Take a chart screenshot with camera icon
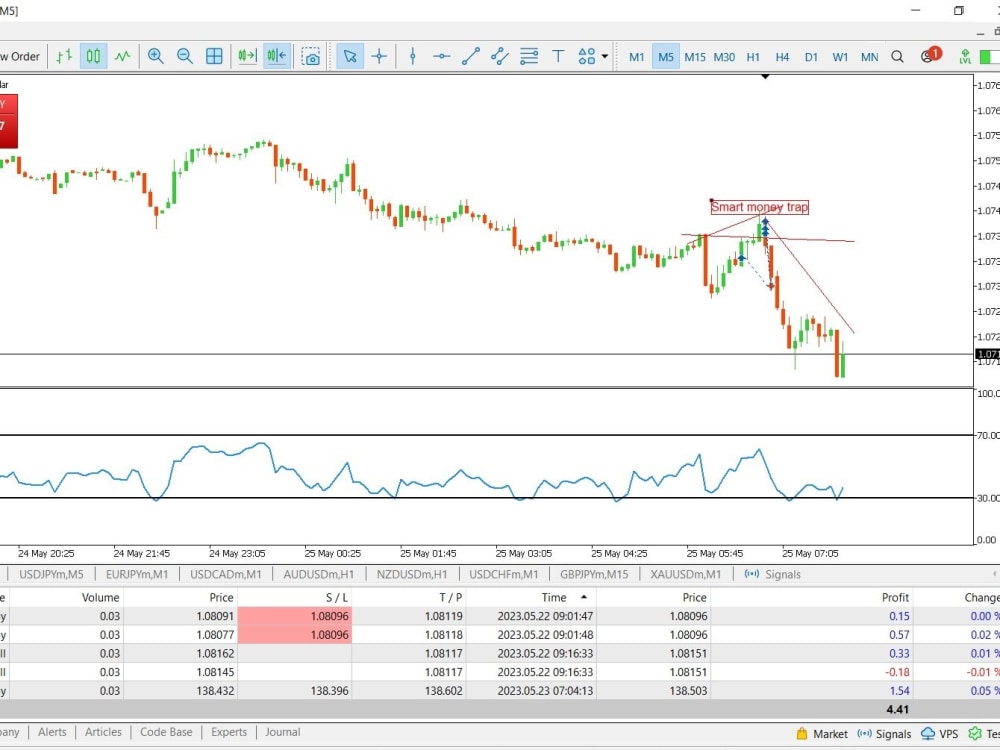The image size is (1000, 750). (311, 56)
